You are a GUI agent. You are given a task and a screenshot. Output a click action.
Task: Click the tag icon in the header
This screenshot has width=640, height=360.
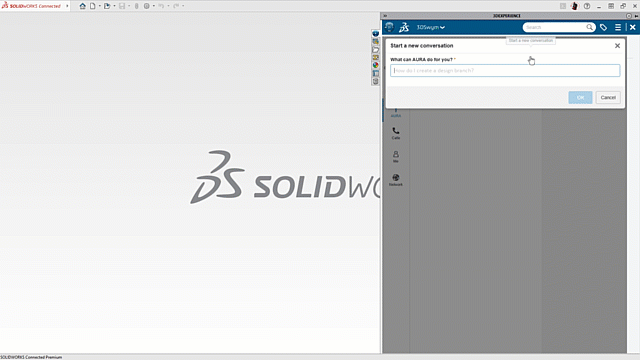[603, 27]
